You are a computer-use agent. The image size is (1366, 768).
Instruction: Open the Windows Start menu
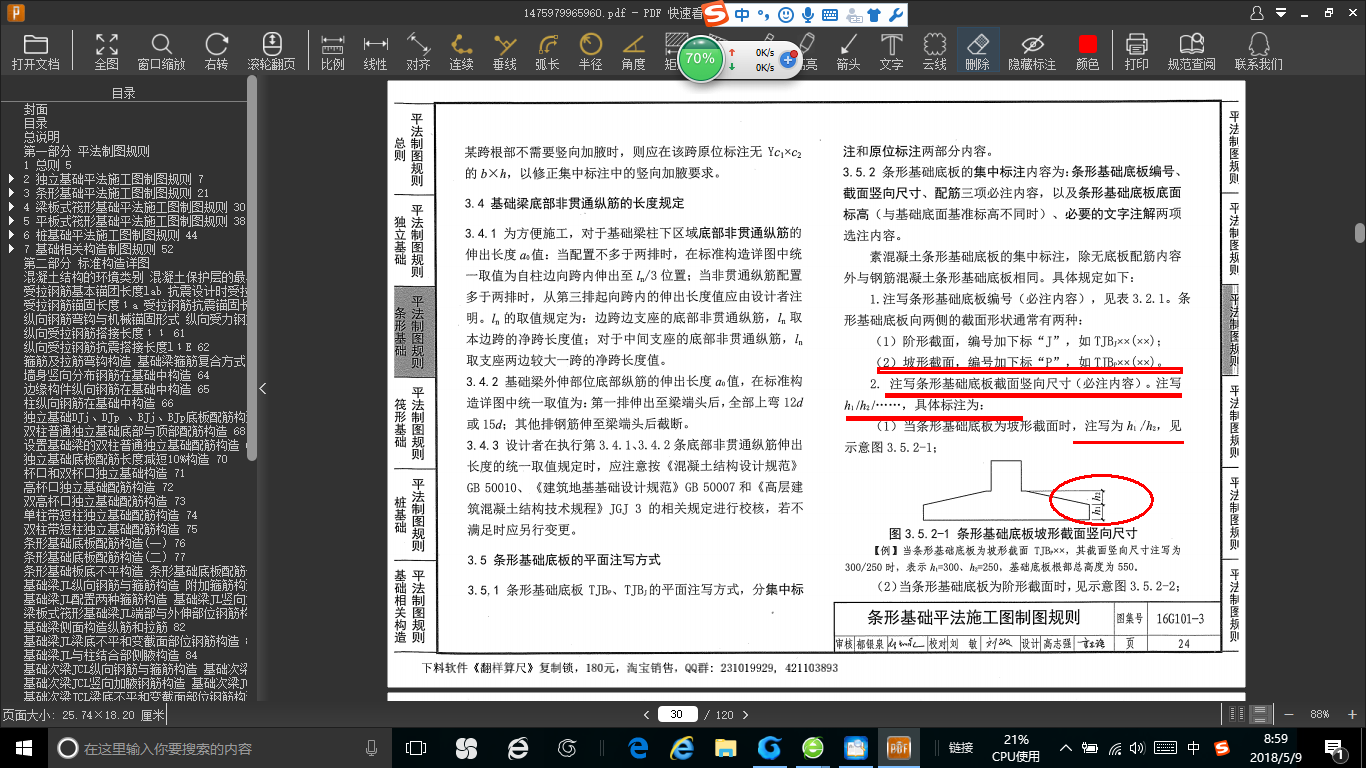(x=23, y=748)
